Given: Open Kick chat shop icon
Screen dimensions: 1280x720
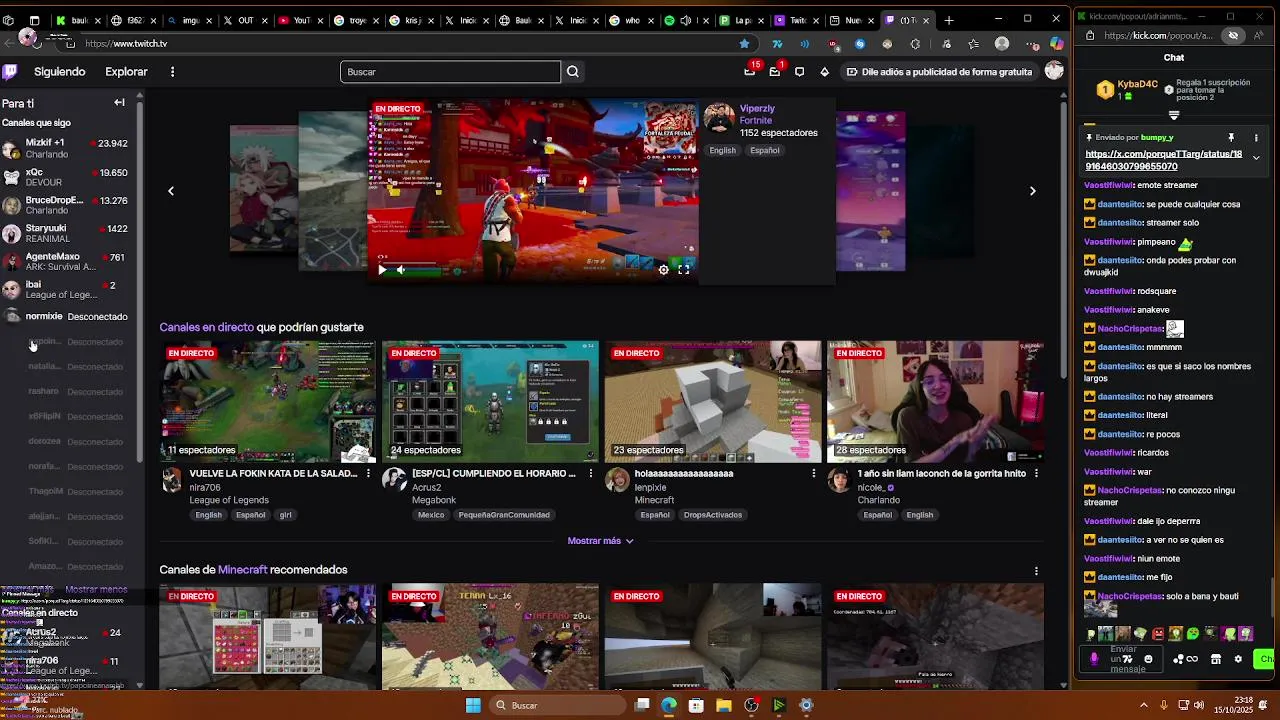Looking at the screenshot, I should click(1216, 659).
